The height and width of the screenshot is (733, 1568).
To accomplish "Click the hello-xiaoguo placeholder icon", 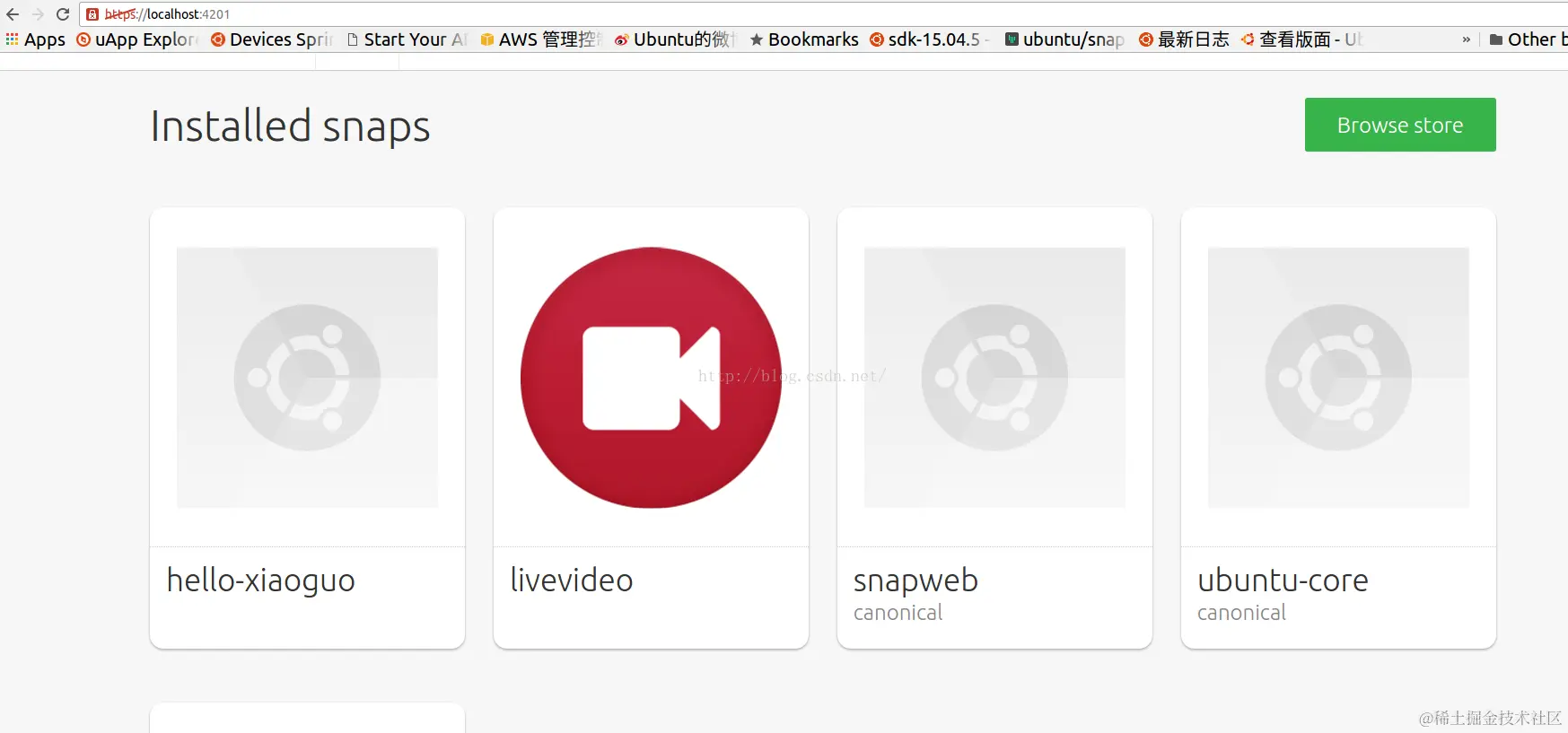I will [307, 378].
